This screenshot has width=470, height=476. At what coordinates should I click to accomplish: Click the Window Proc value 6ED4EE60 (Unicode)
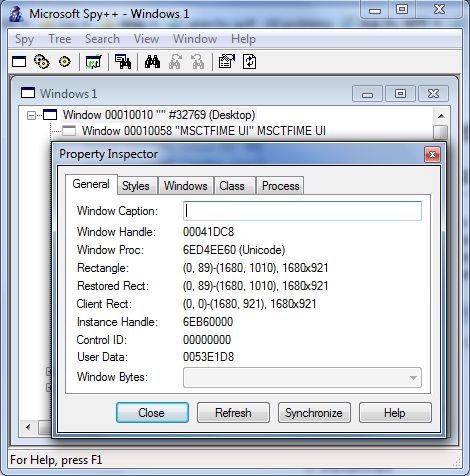coord(234,250)
